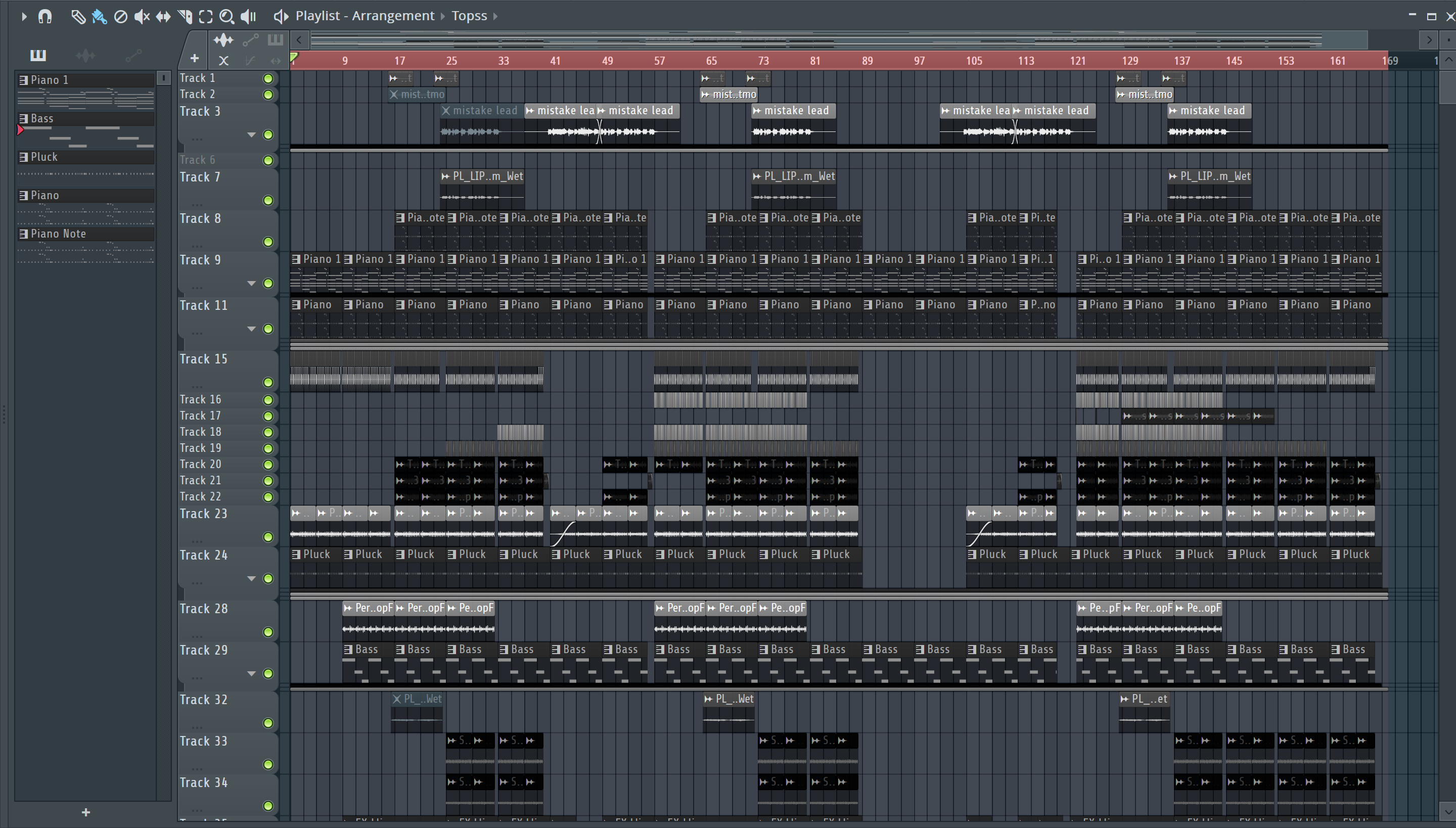The width and height of the screenshot is (1456, 828).
Task: Select the Slice tool
Action: 185,17
